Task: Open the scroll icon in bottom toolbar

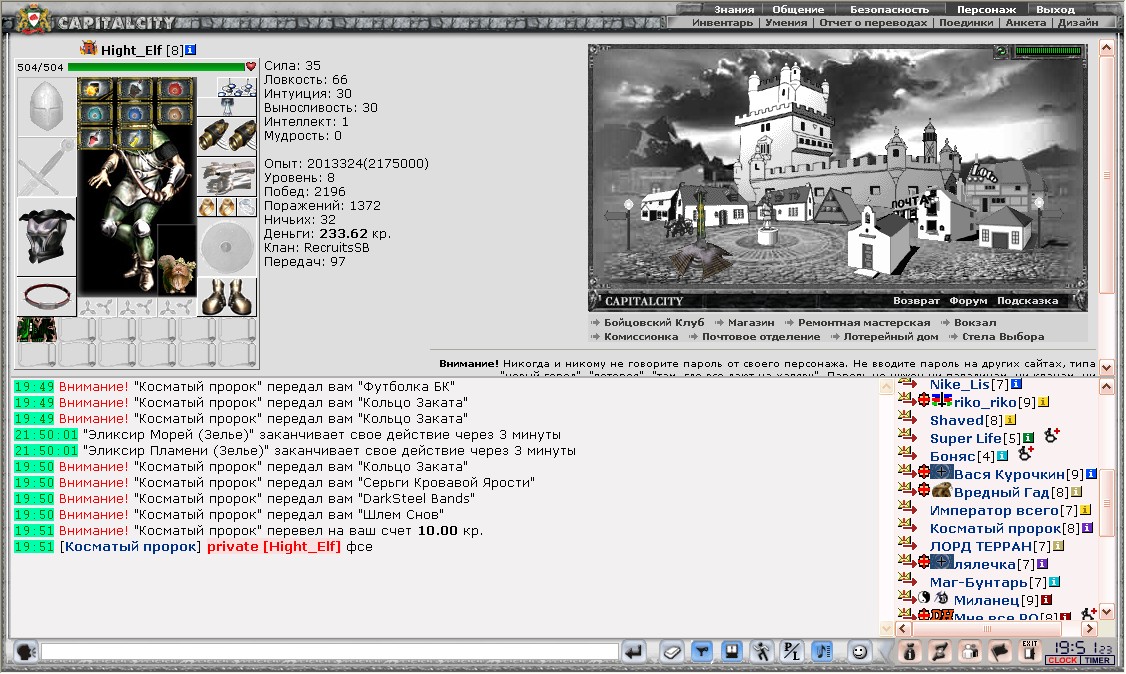Action: point(939,652)
